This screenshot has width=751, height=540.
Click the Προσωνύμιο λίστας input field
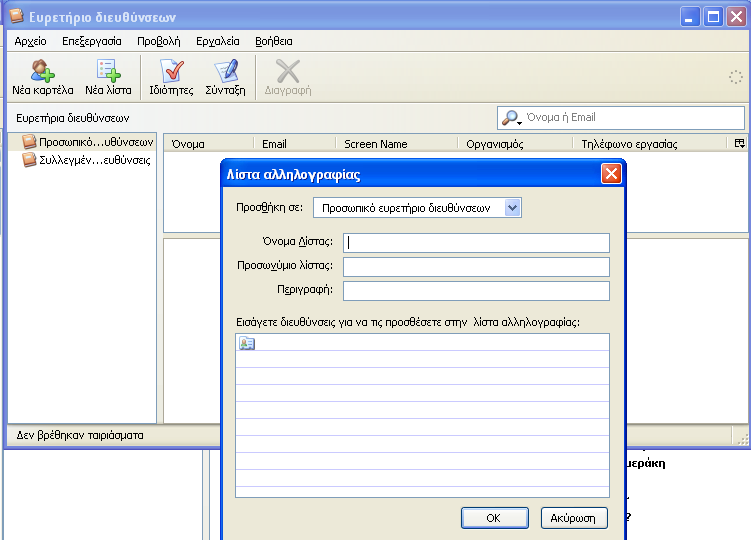476,266
